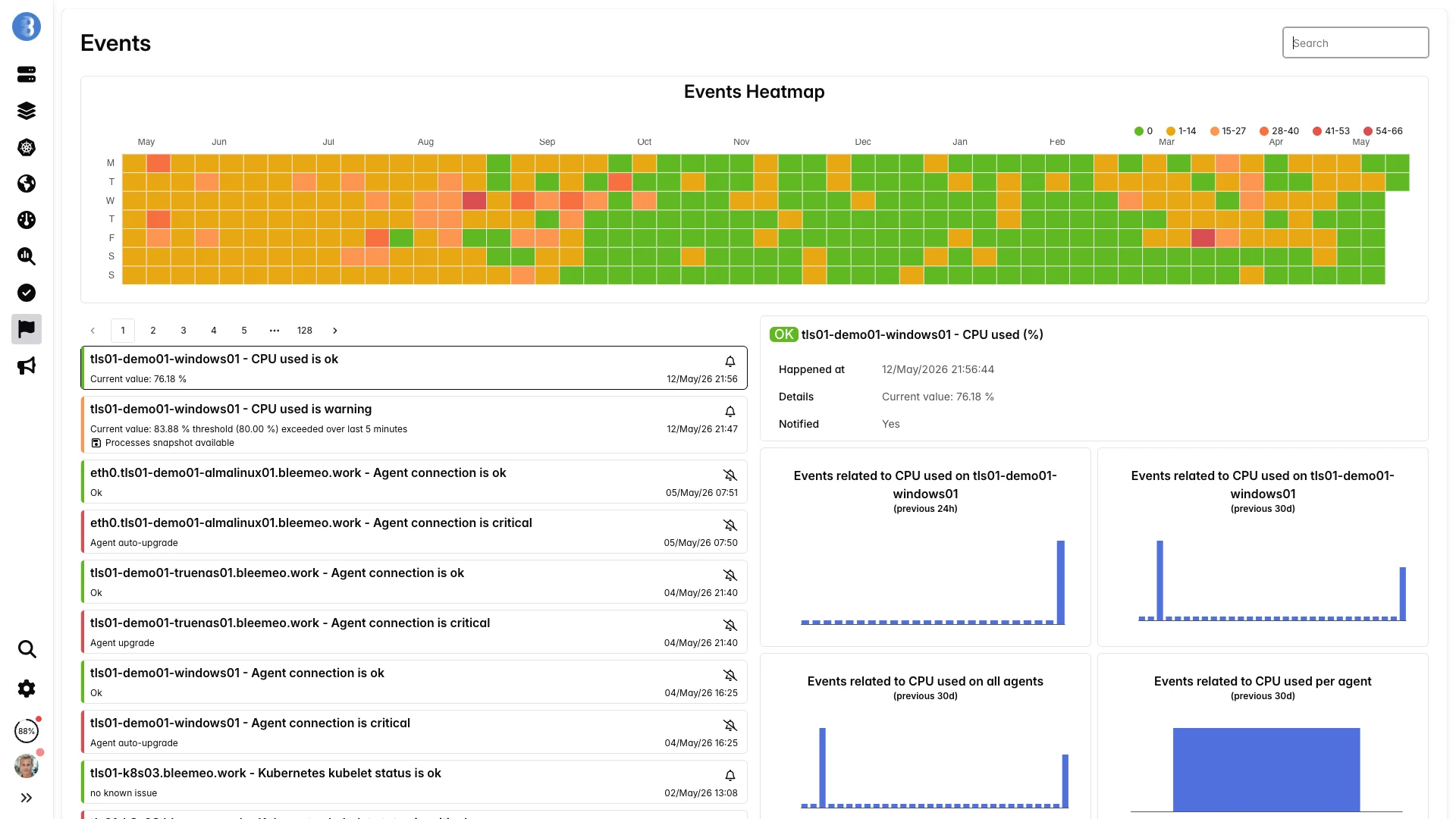Click the 88% usage circle indicator
The height and width of the screenshot is (819, 1456).
27,731
